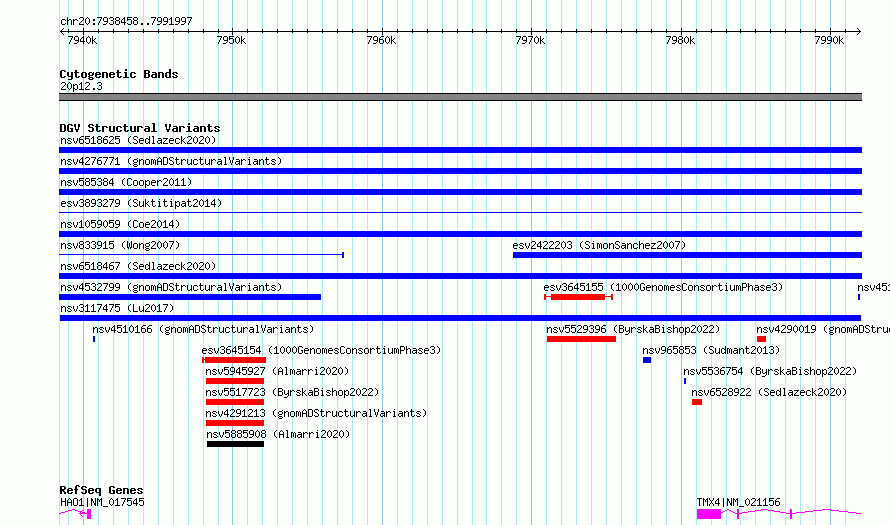Open nsv6518467 (Sedlazeck2020) variant label
890x525 pixels.
pos(138,266)
